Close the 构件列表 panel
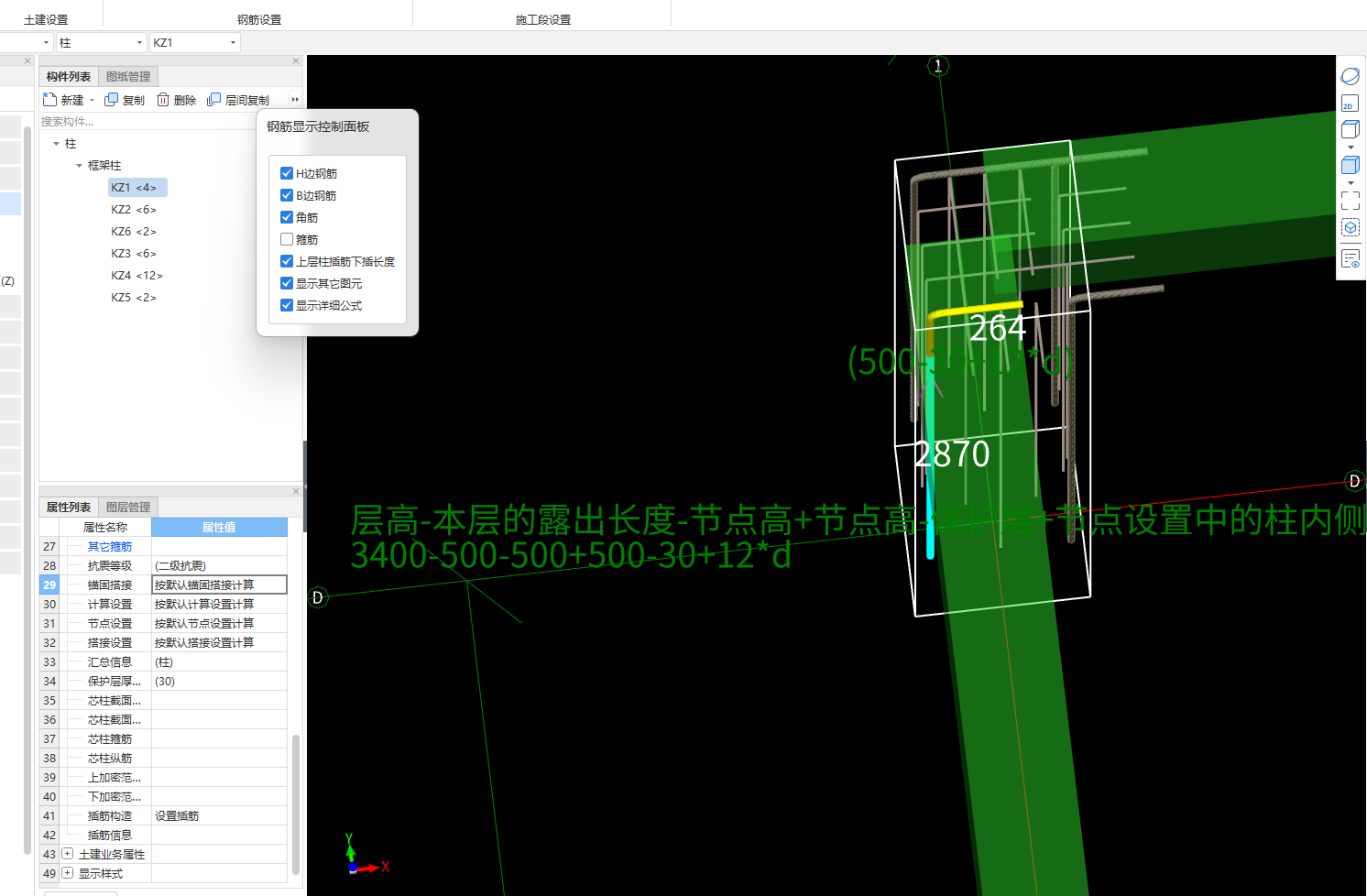The image size is (1367, 896). click(296, 61)
